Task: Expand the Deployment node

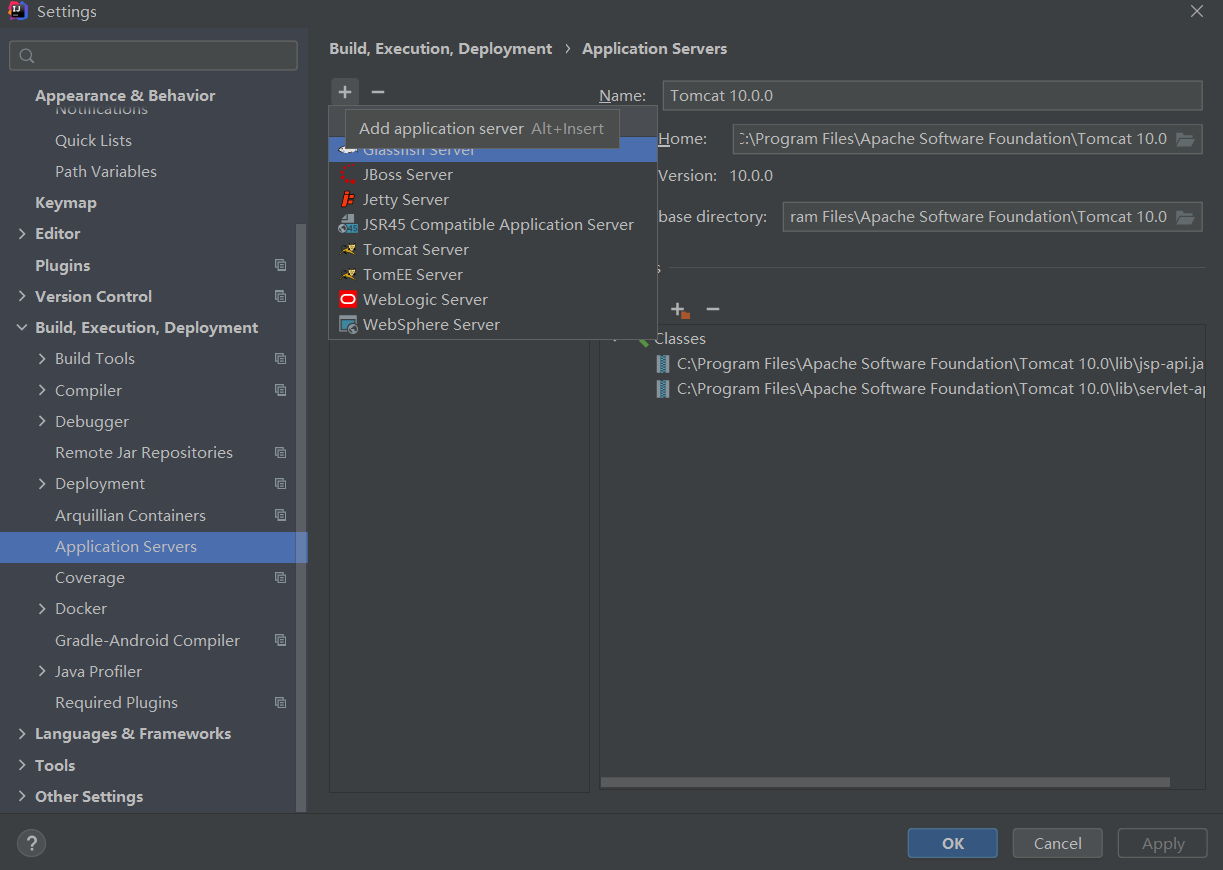Action: [42, 484]
